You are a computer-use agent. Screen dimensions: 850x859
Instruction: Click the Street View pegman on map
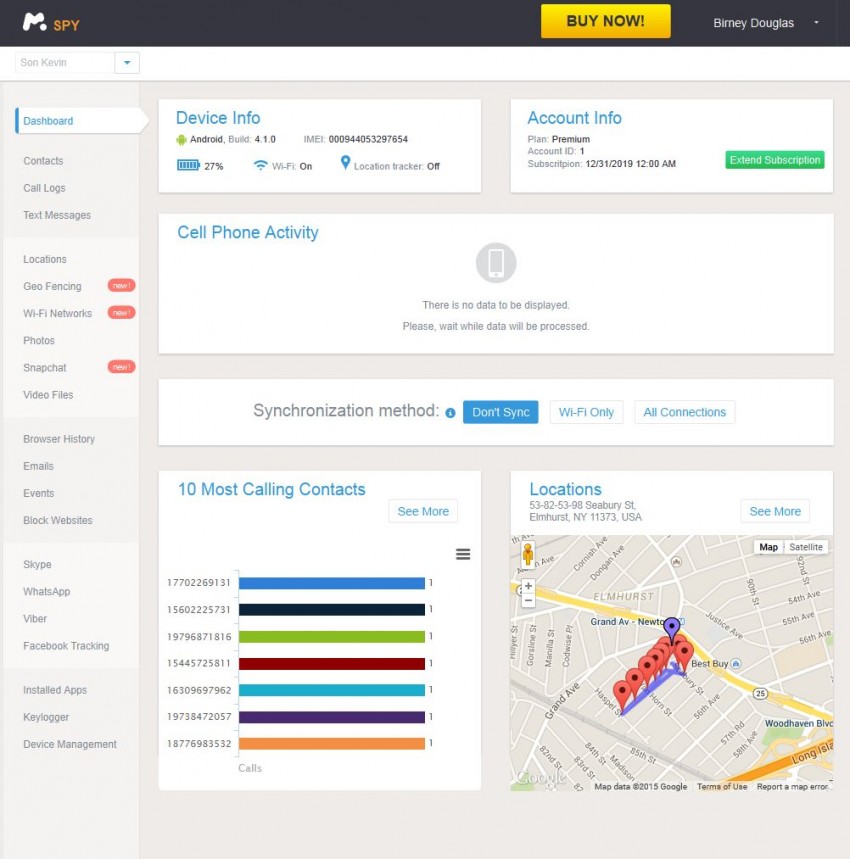click(x=528, y=554)
